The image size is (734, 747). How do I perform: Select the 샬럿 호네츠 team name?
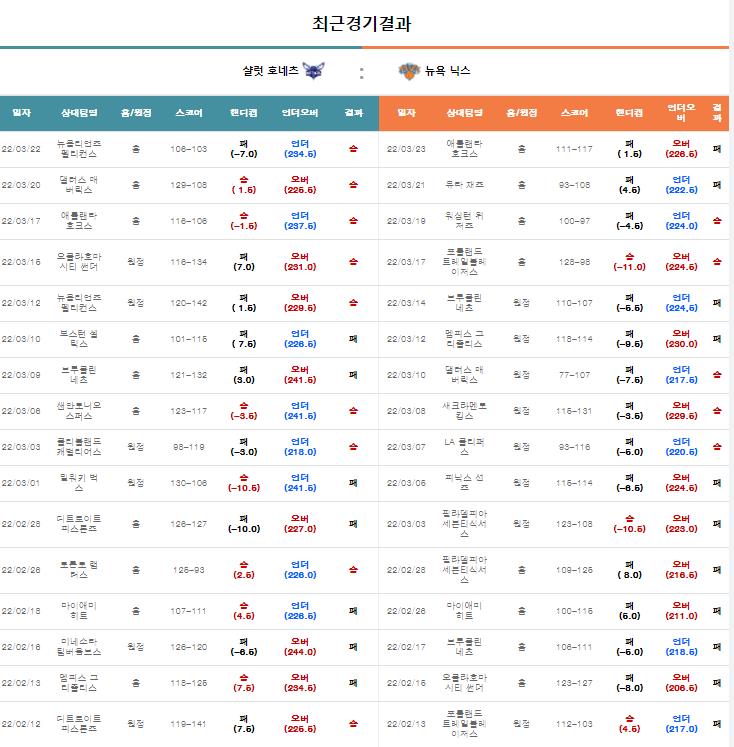pyautogui.click(x=271, y=71)
